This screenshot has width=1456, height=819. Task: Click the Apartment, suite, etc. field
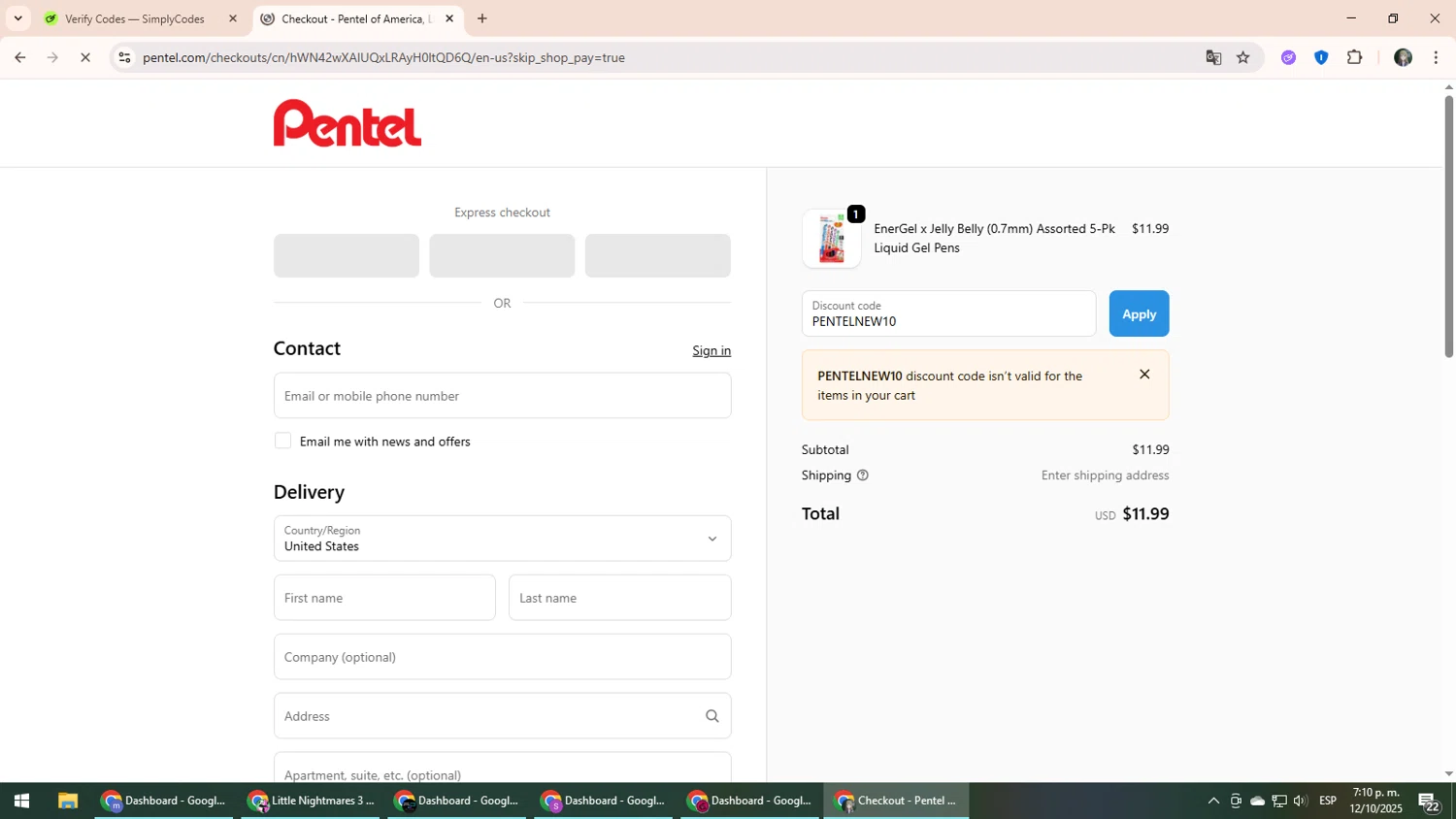(502, 768)
